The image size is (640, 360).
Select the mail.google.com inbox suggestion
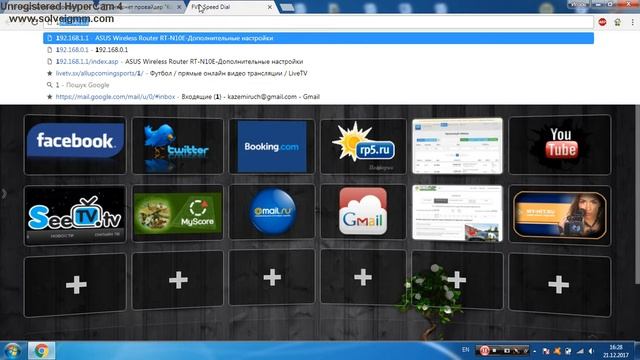[318, 97]
